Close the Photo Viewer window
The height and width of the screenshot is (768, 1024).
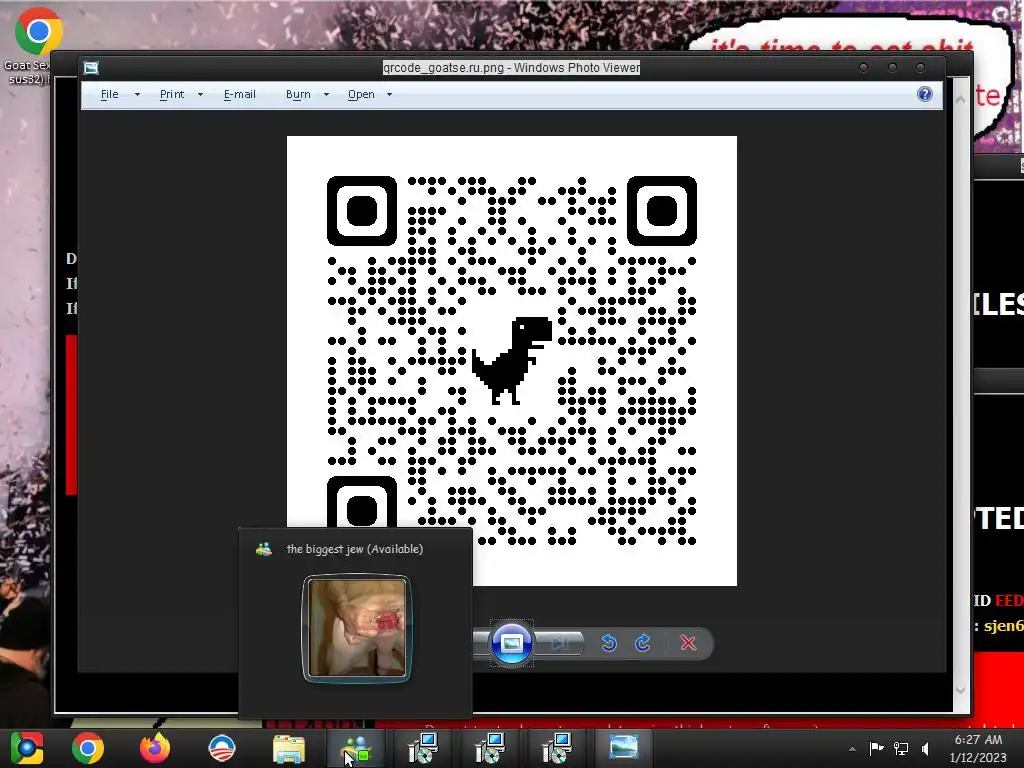pyautogui.click(x=921, y=68)
